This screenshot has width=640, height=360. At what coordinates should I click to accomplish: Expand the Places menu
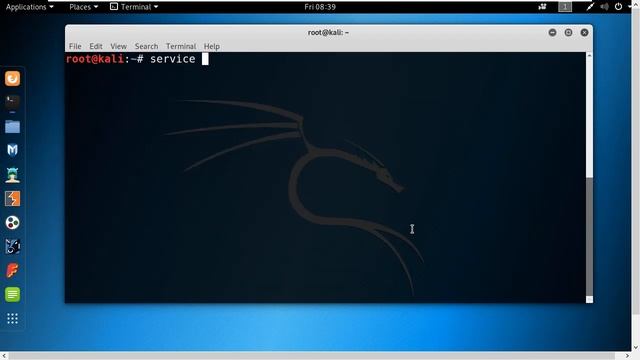pos(83,7)
